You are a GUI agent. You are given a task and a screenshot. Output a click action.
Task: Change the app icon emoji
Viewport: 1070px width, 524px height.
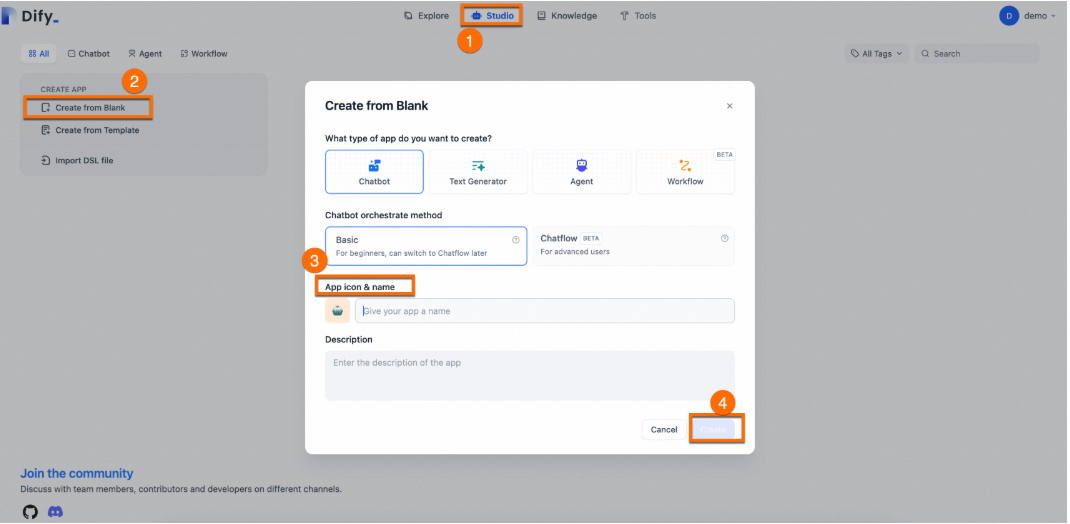click(337, 310)
